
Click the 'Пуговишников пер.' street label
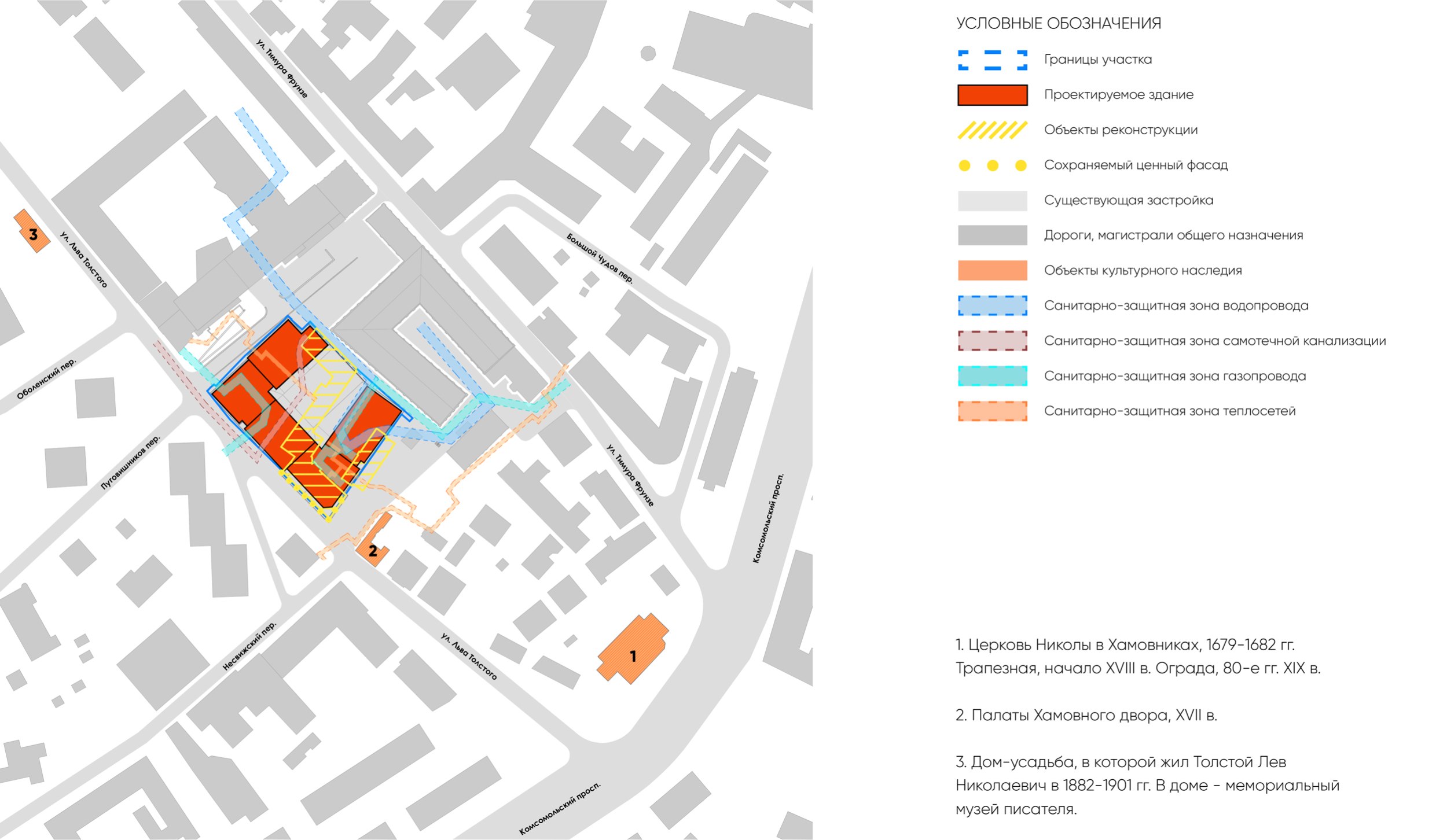tap(130, 463)
